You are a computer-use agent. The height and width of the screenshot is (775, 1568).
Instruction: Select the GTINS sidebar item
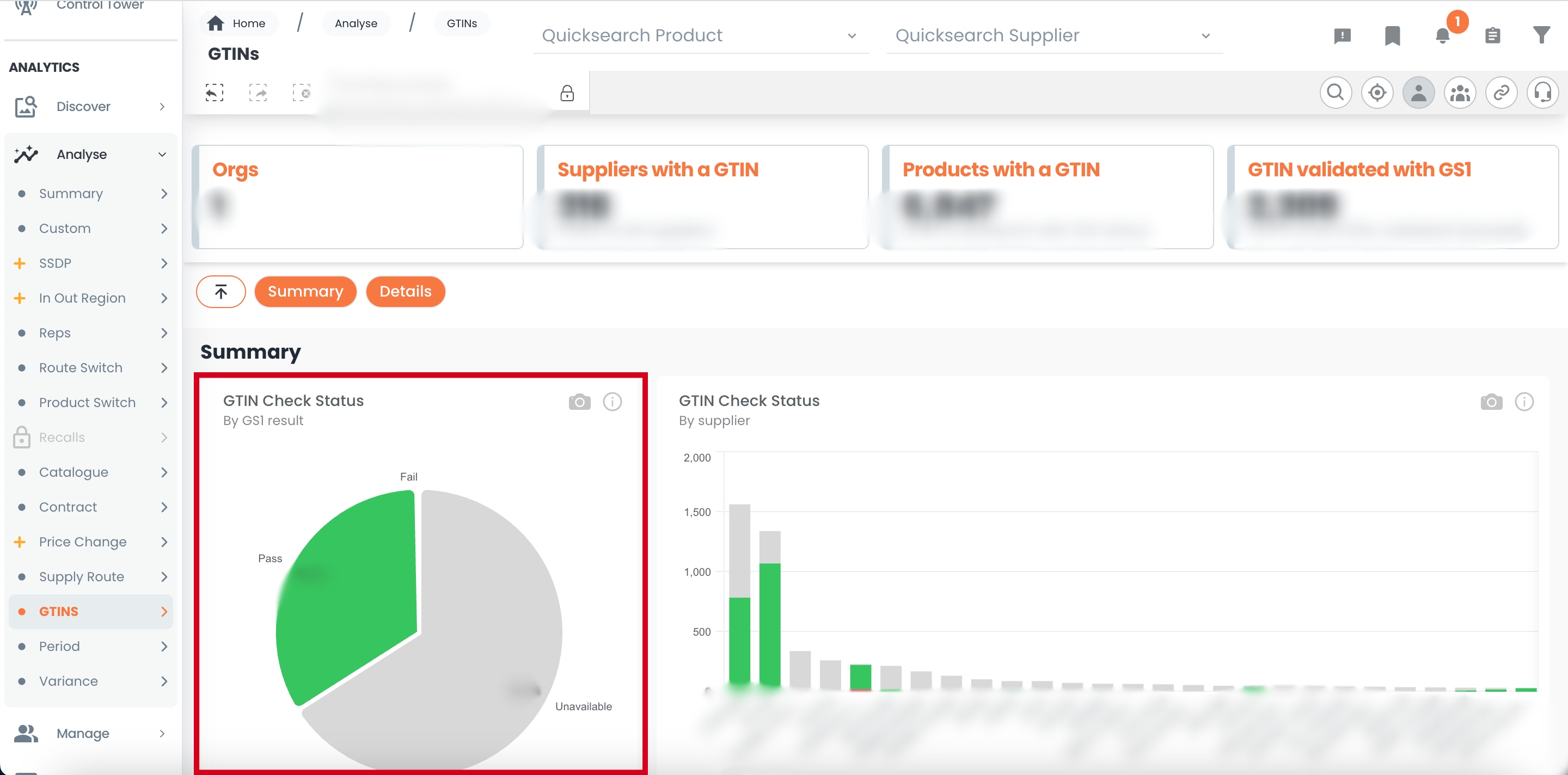click(x=91, y=611)
